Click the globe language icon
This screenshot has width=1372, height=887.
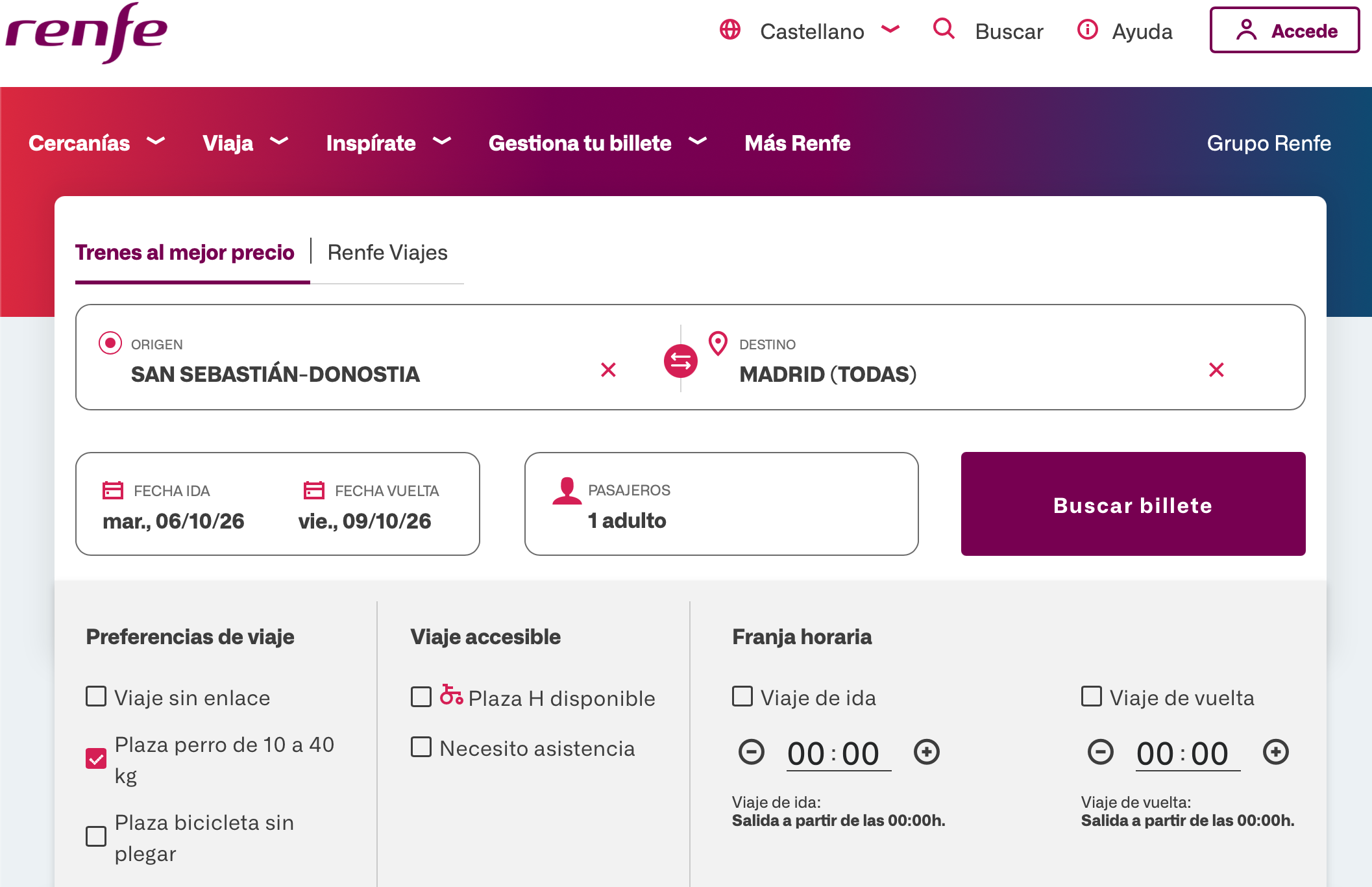point(730,30)
